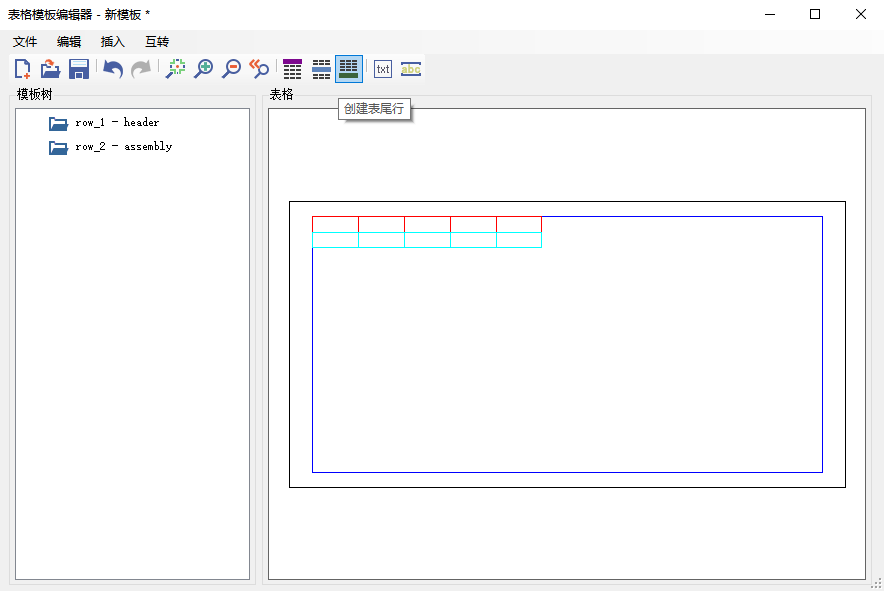Click folder icon of row_1 header
The width and height of the screenshot is (884, 591).
(58, 123)
